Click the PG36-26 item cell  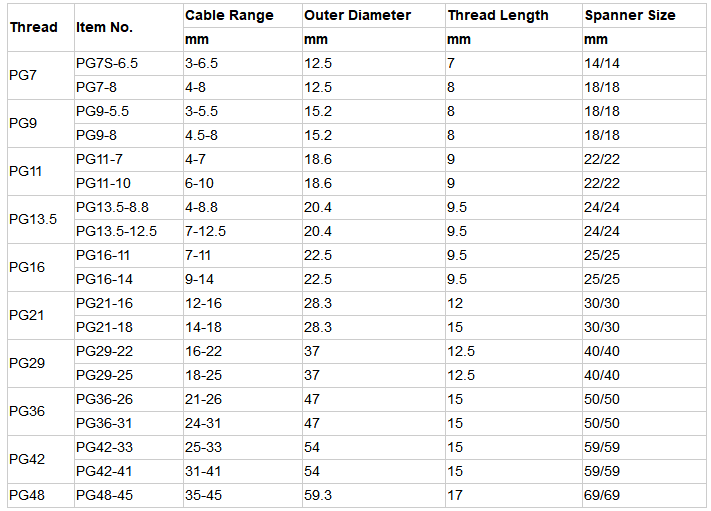(x=104, y=399)
